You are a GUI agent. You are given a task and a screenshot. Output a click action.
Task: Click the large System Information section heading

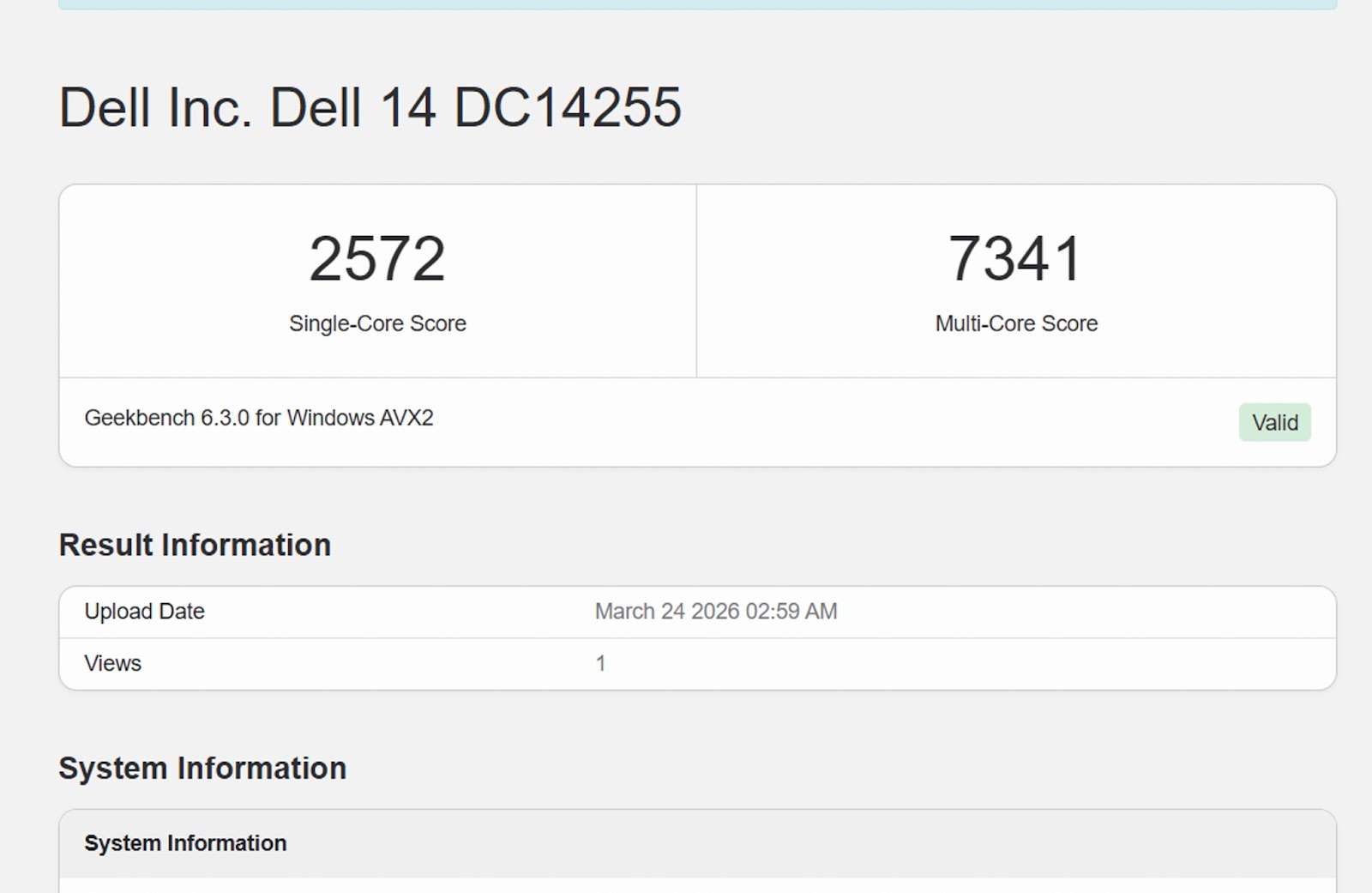tap(202, 768)
